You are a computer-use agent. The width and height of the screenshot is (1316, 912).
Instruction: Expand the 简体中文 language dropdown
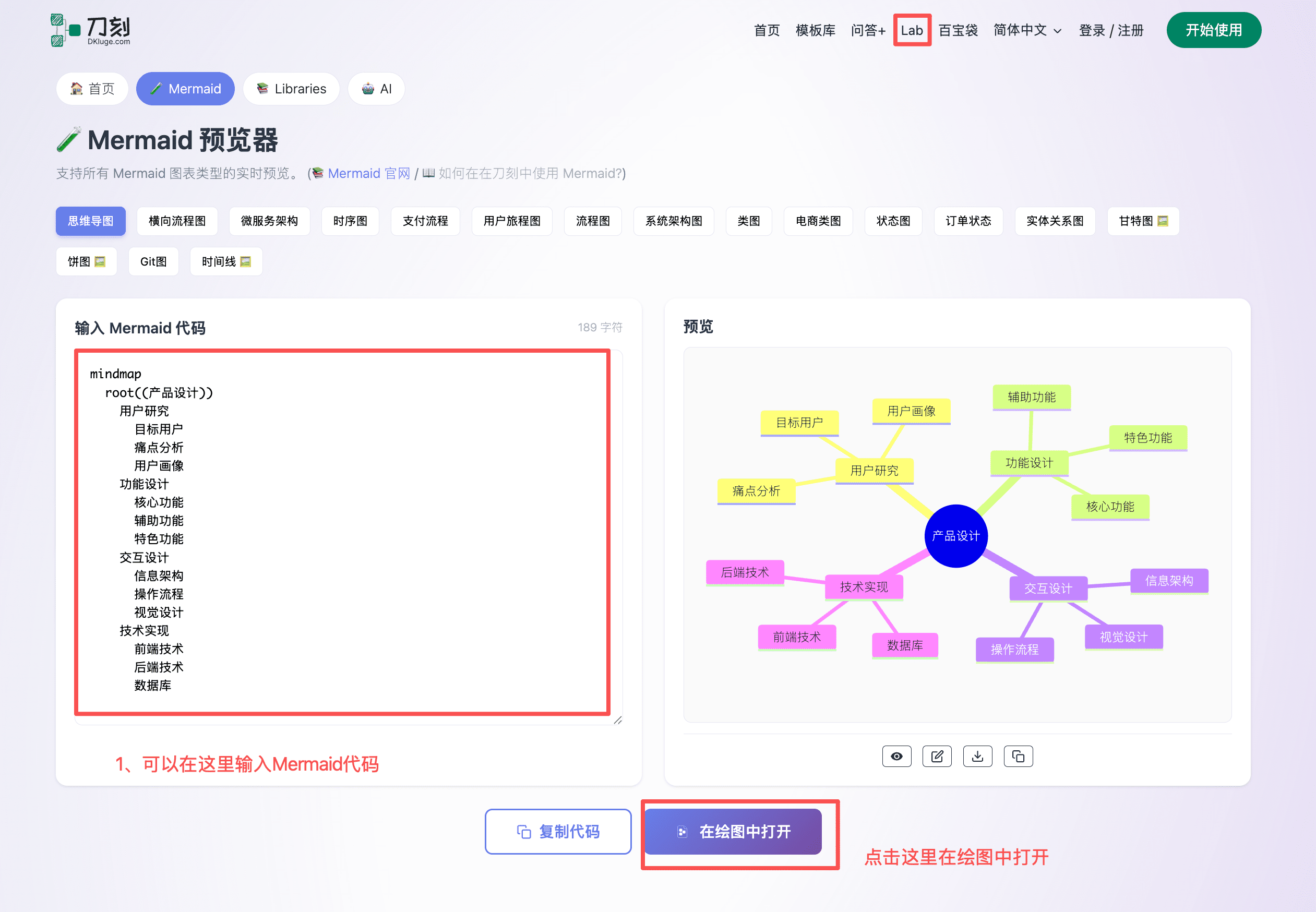point(1027,30)
